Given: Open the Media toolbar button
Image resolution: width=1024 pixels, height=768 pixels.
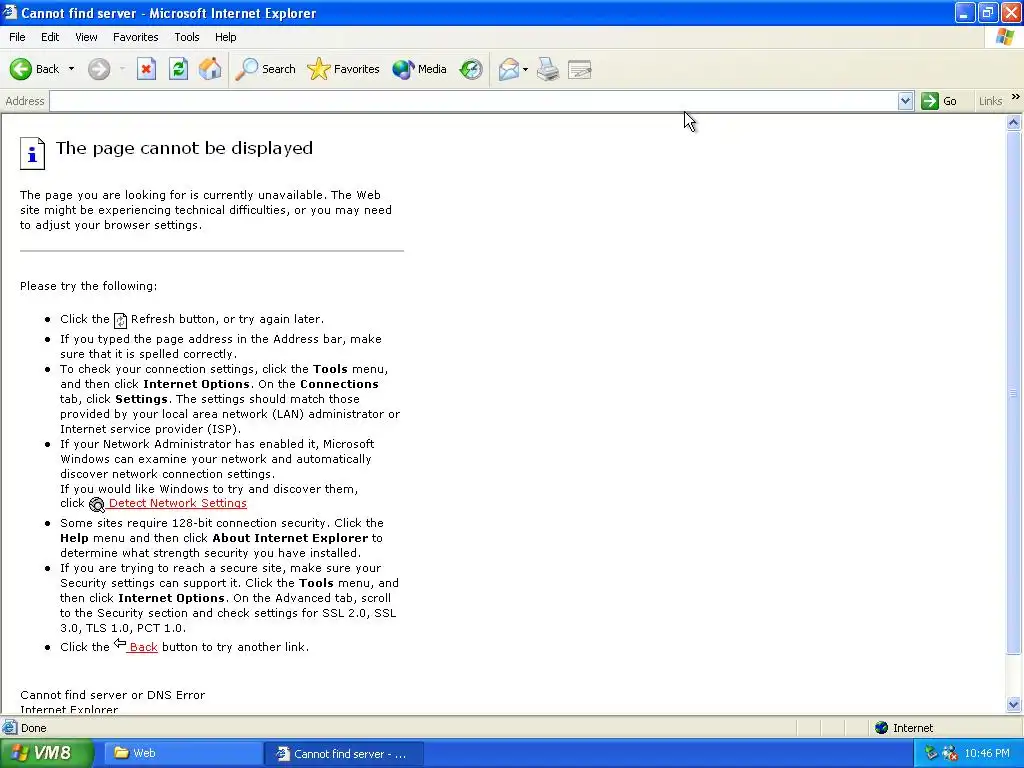Looking at the screenshot, I should click(x=419, y=69).
